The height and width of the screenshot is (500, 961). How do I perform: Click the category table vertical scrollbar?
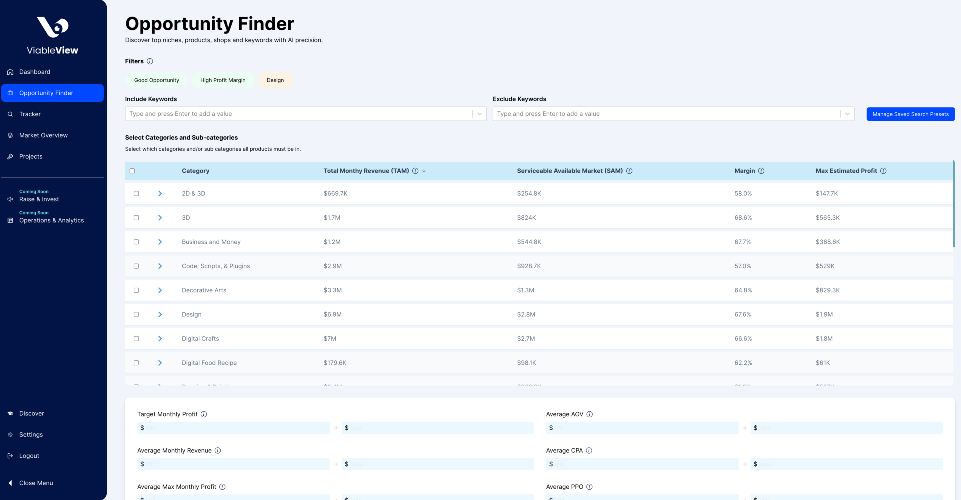(x=954, y=203)
